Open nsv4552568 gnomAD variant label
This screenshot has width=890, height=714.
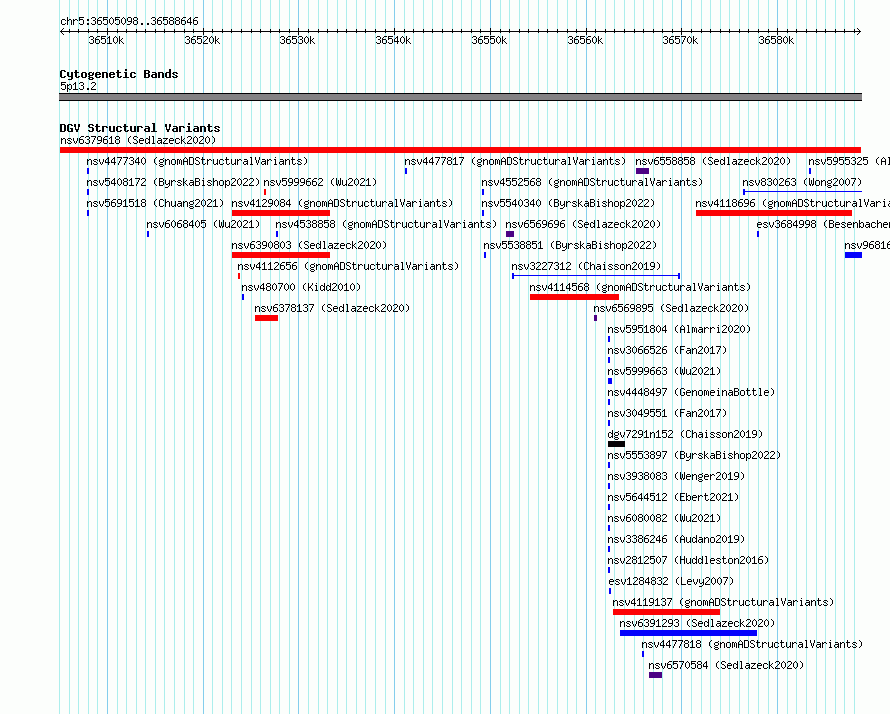coord(592,182)
